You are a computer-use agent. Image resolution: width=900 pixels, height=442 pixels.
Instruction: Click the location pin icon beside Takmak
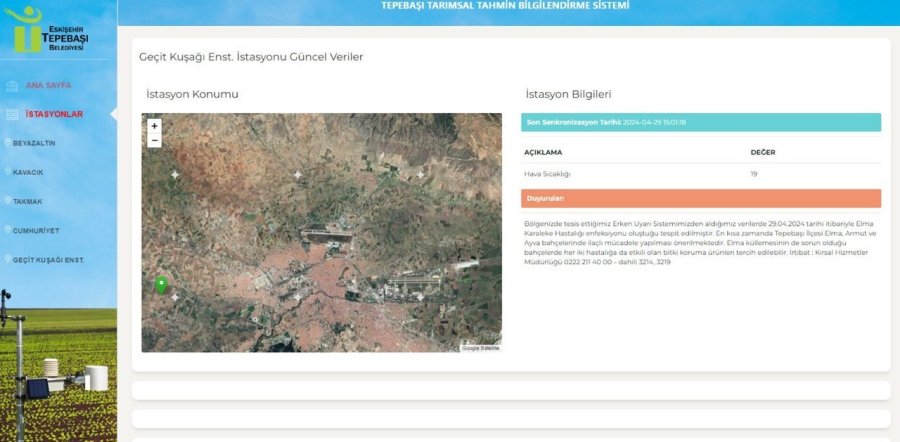[x=8, y=201]
